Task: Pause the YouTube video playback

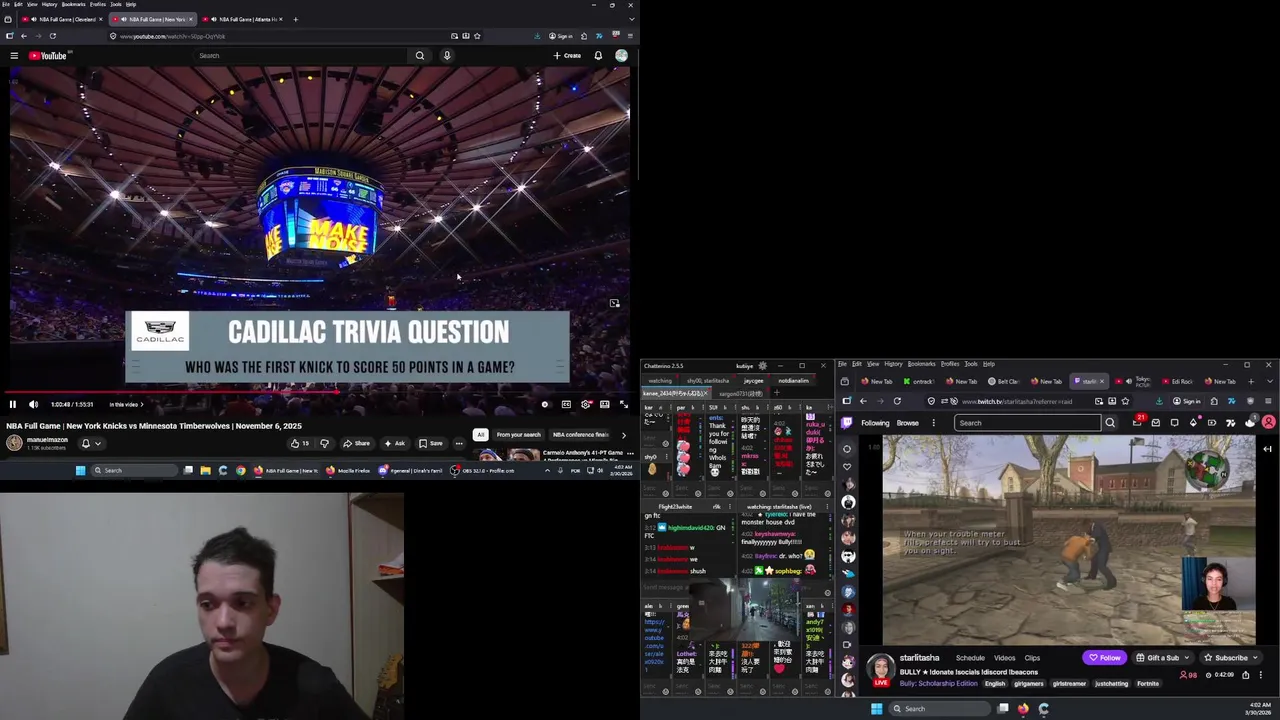Action: tap(13, 404)
